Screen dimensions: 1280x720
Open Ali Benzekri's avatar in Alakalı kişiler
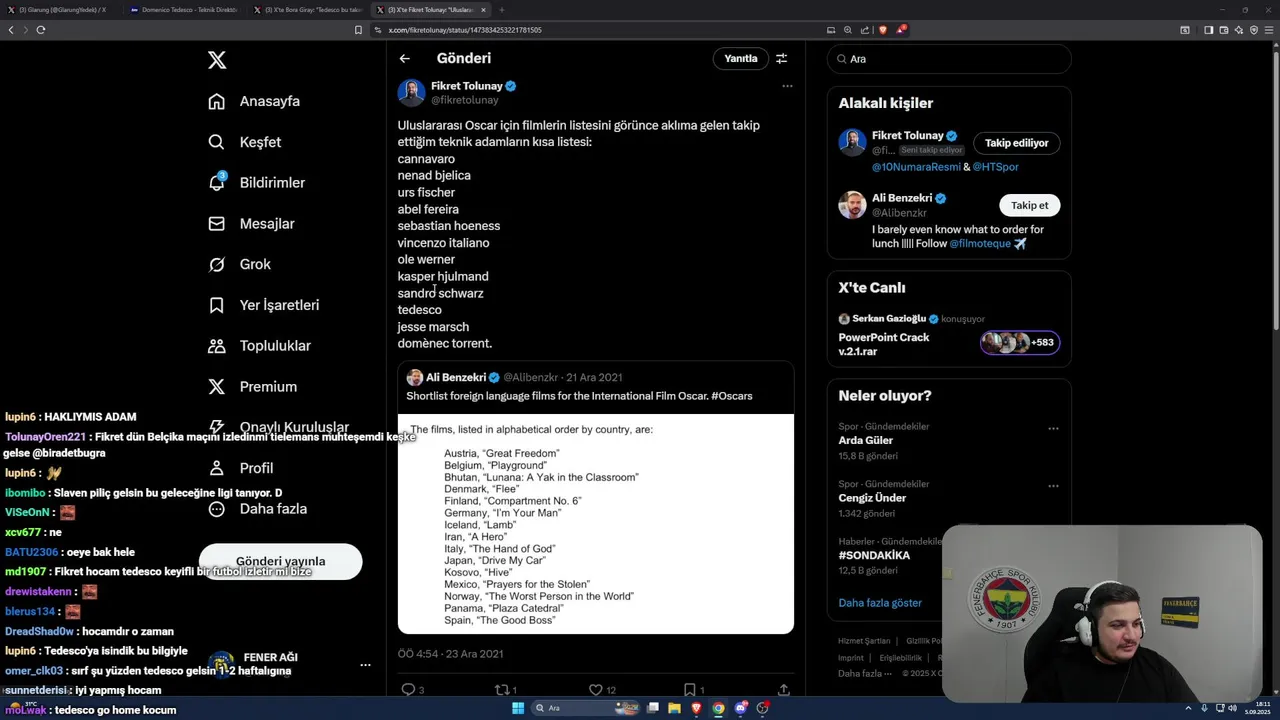point(852,205)
